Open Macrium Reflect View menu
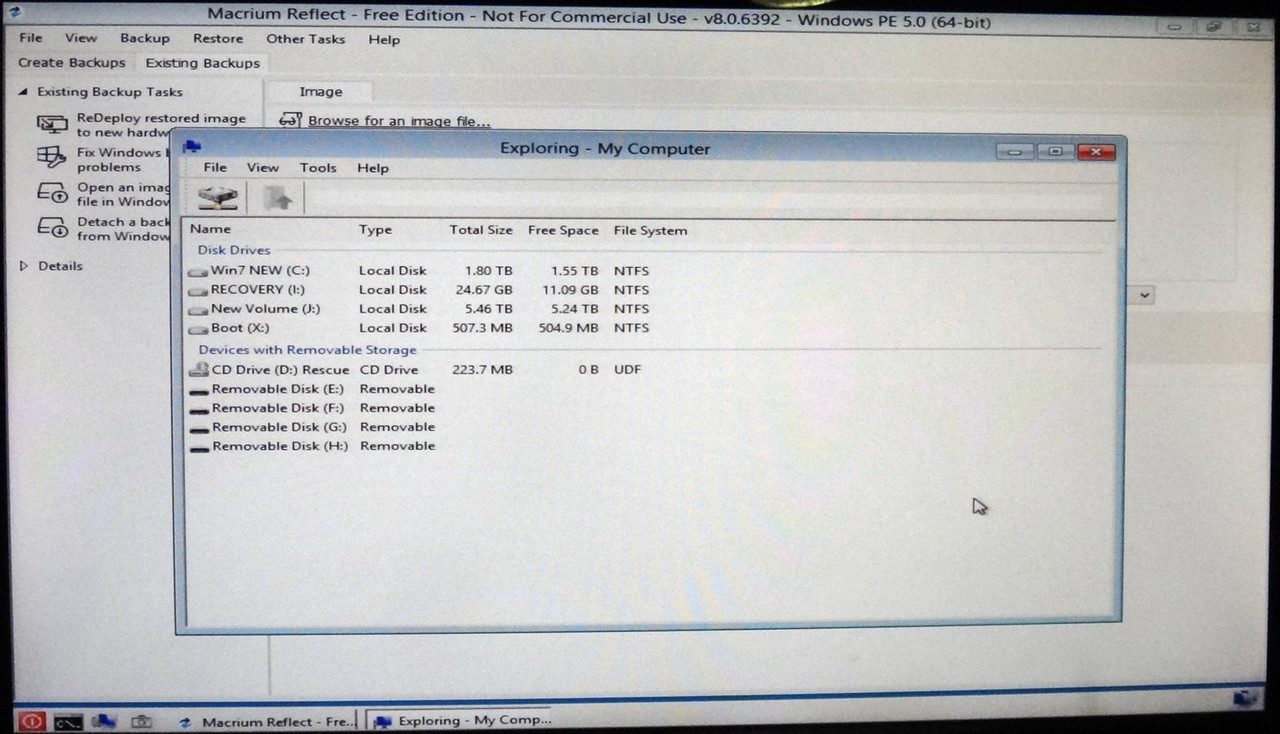Image resolution: width=1280 pixels, height=734 pixels. point(81,38)
